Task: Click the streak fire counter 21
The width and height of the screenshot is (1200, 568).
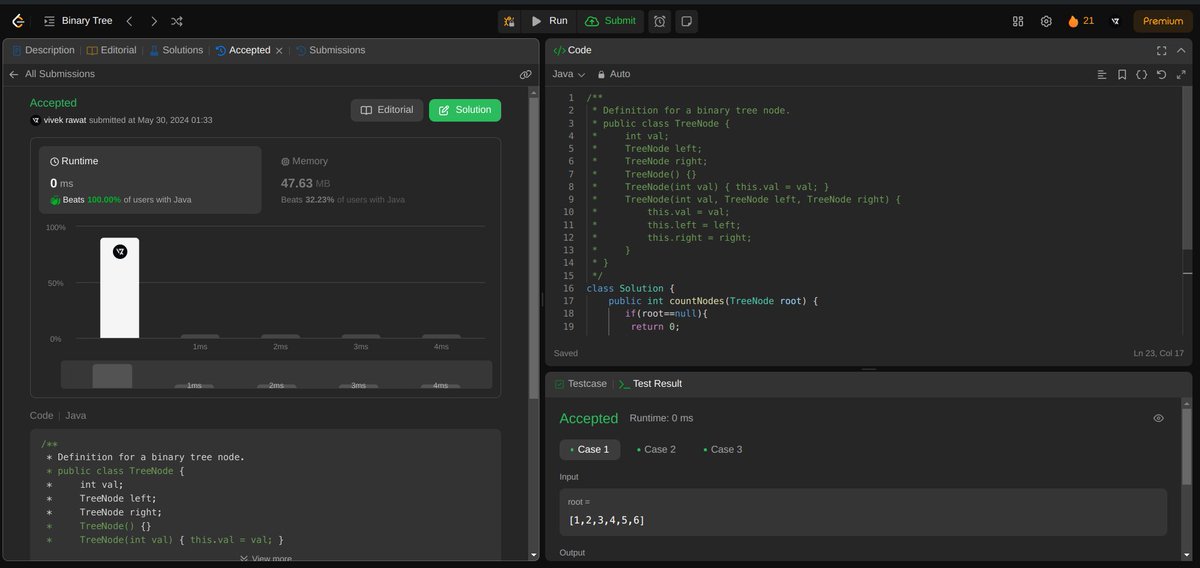Action: coord(1081,20)
